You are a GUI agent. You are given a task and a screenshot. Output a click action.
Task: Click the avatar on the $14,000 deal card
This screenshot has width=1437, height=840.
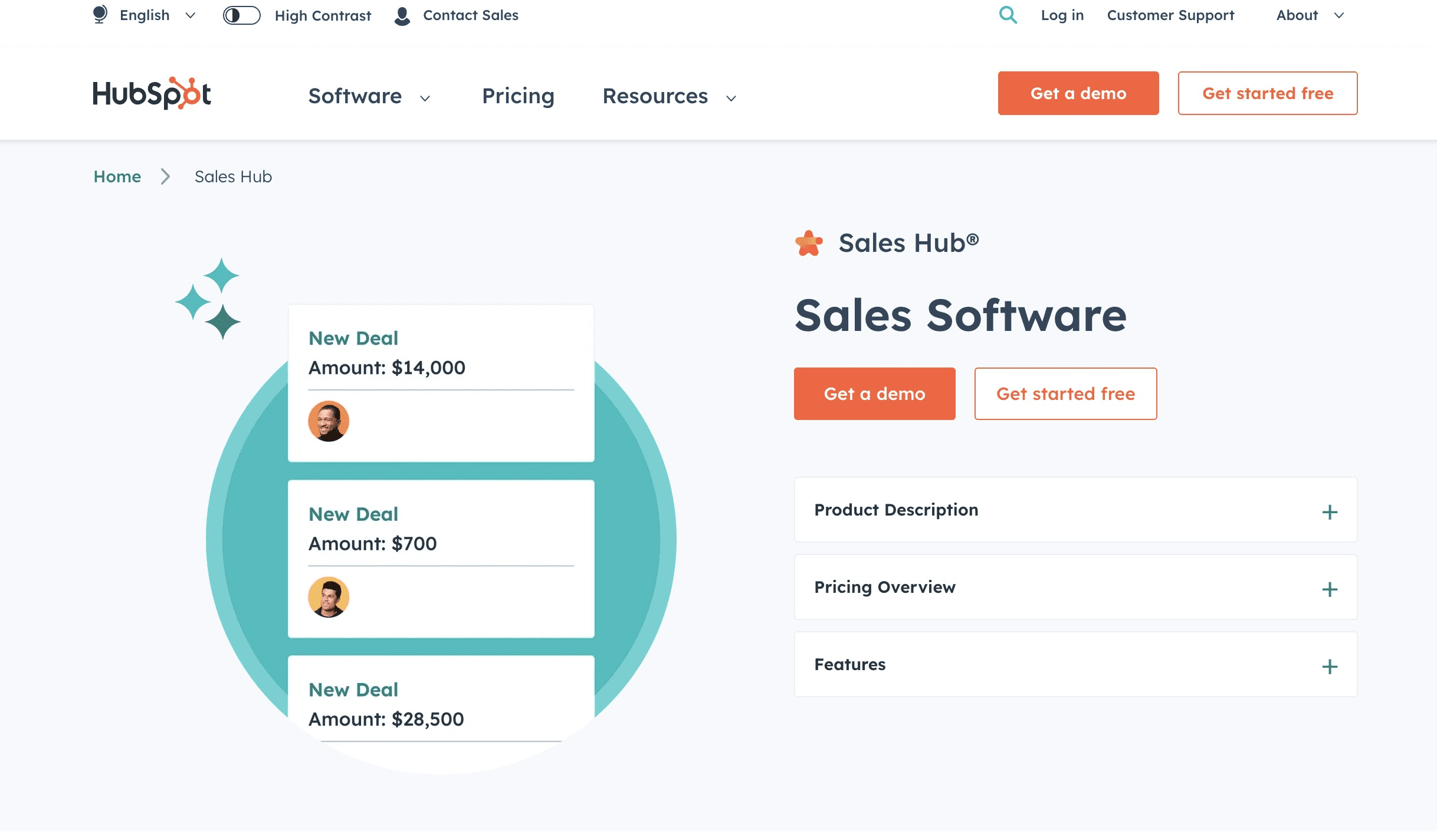click(329, 421)
